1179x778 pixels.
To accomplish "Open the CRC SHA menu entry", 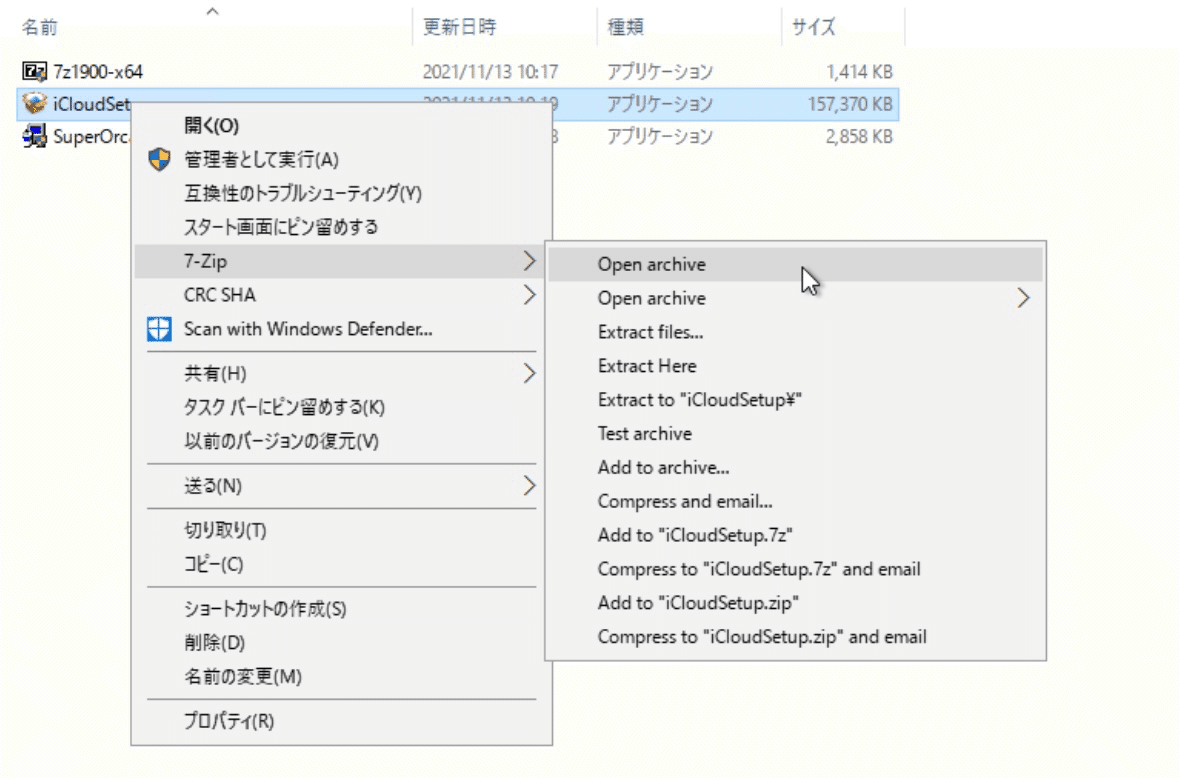I will coord(342,295).
